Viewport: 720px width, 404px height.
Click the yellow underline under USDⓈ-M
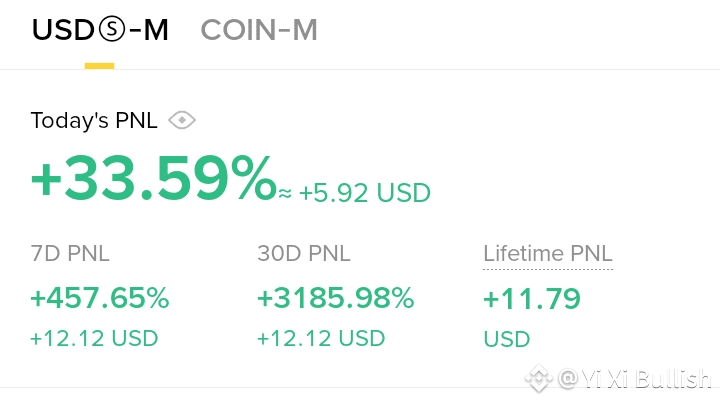(99, 66)
